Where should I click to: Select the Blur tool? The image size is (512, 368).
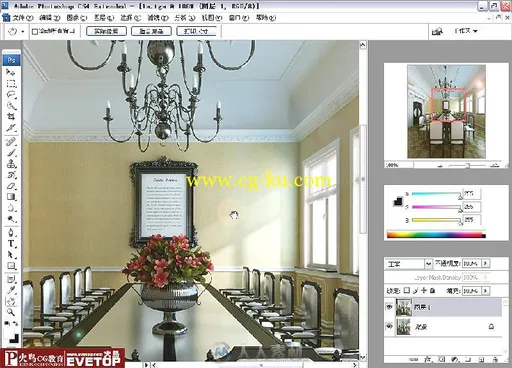(11, 208)
